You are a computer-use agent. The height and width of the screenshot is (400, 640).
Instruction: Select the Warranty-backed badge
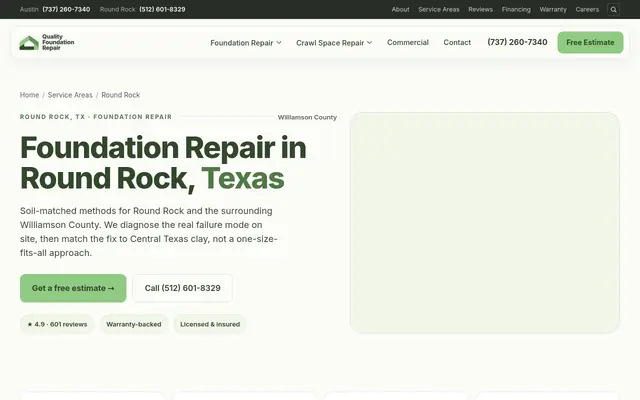pyautogui.click(x=134, y=324)
